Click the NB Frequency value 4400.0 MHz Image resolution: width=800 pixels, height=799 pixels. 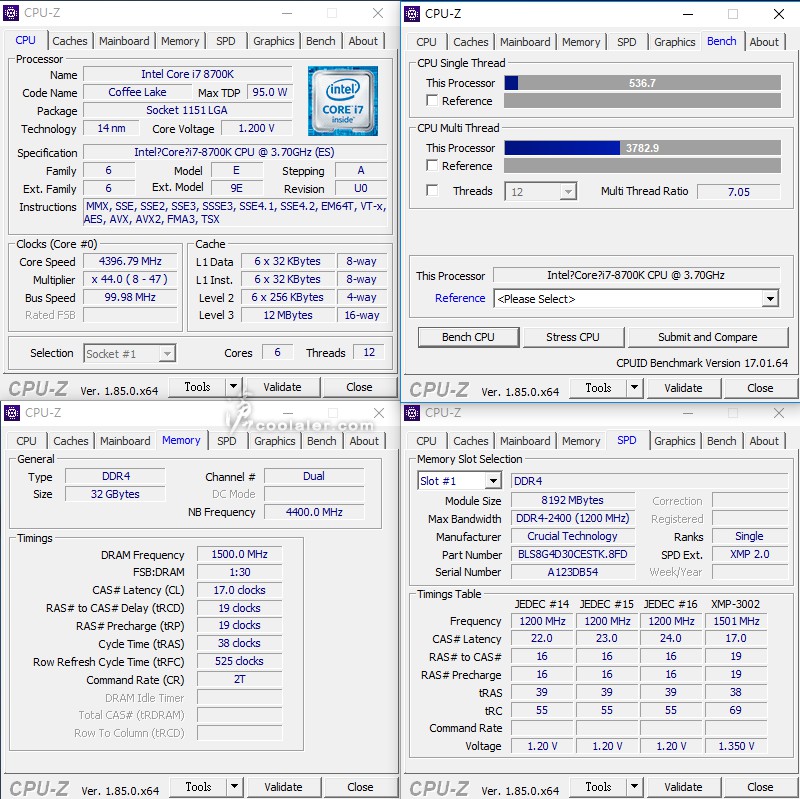click(314, 512)
